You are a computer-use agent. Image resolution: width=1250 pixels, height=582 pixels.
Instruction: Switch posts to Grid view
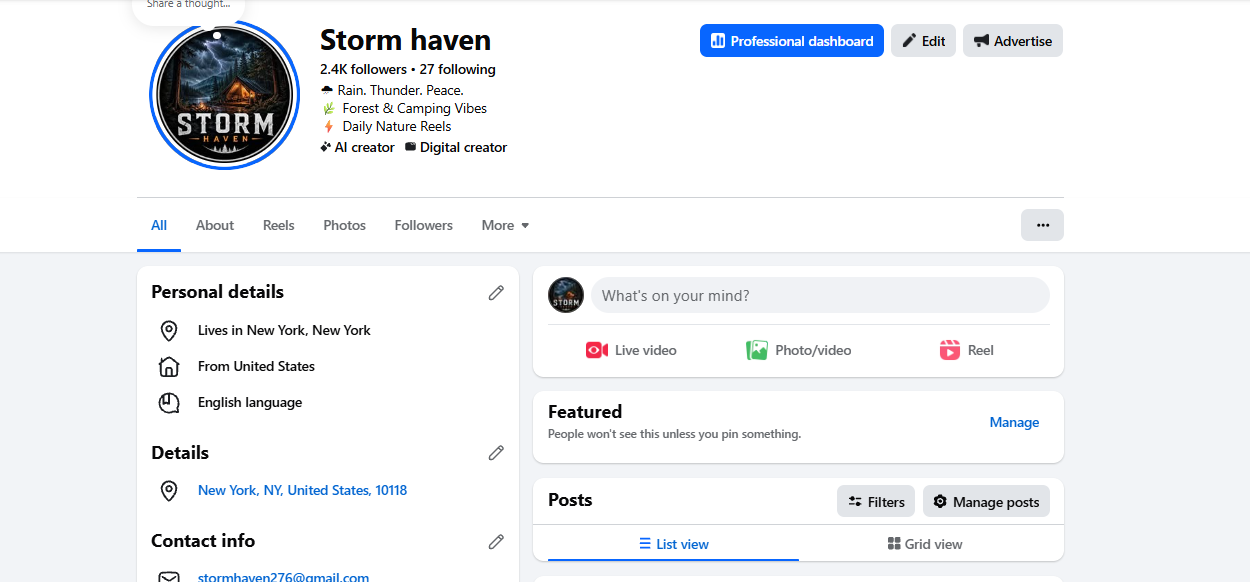925,544
